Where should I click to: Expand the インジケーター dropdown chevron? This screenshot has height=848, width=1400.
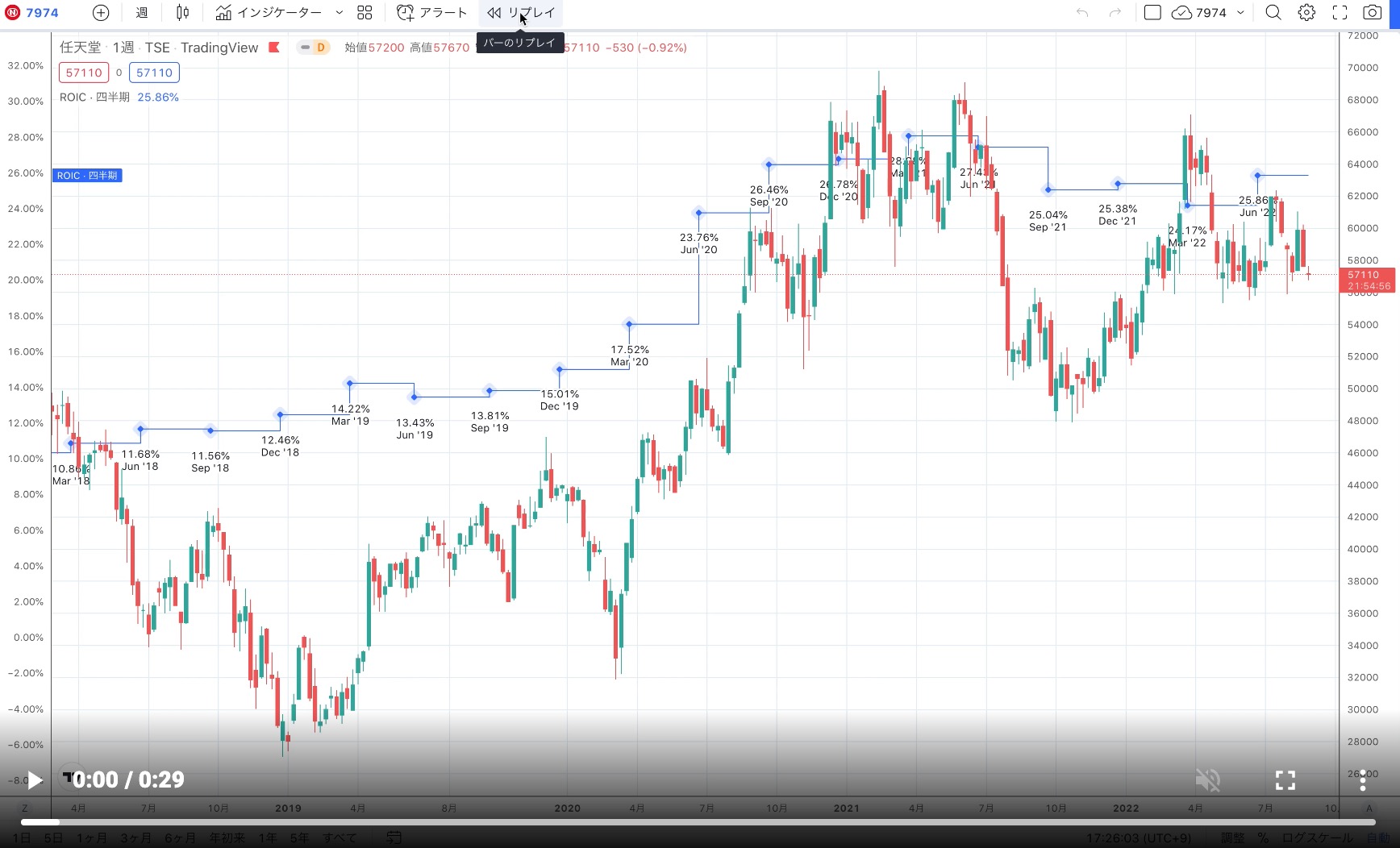tap(338, 13)
